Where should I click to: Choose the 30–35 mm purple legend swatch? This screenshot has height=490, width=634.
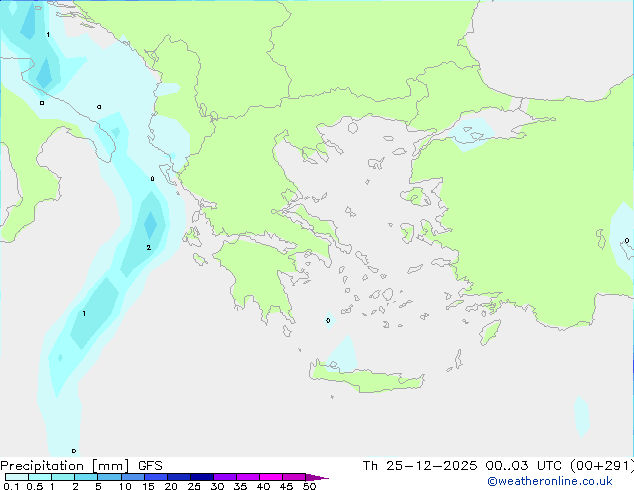[x=225, y=477]
